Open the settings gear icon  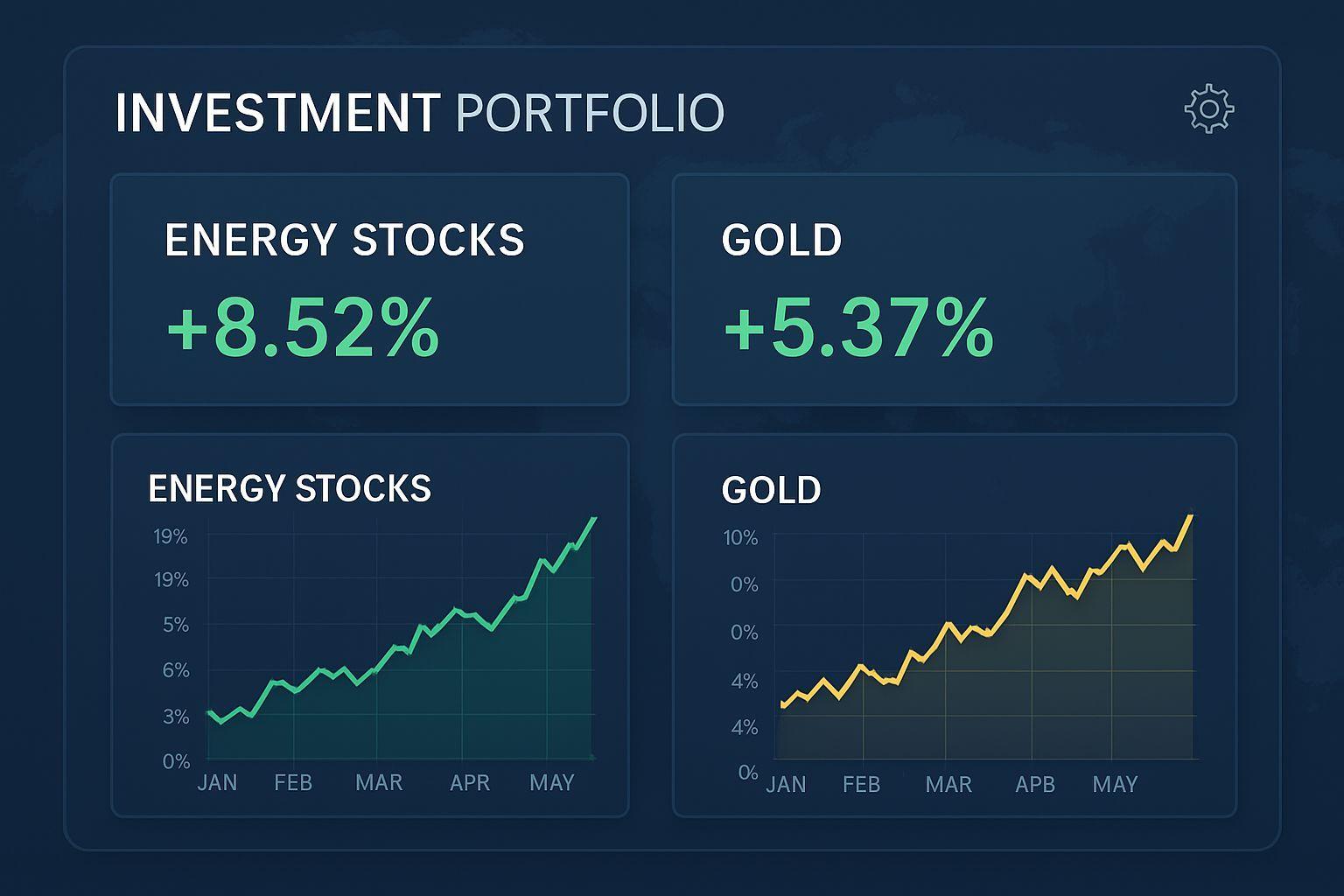pos(1208,109)
